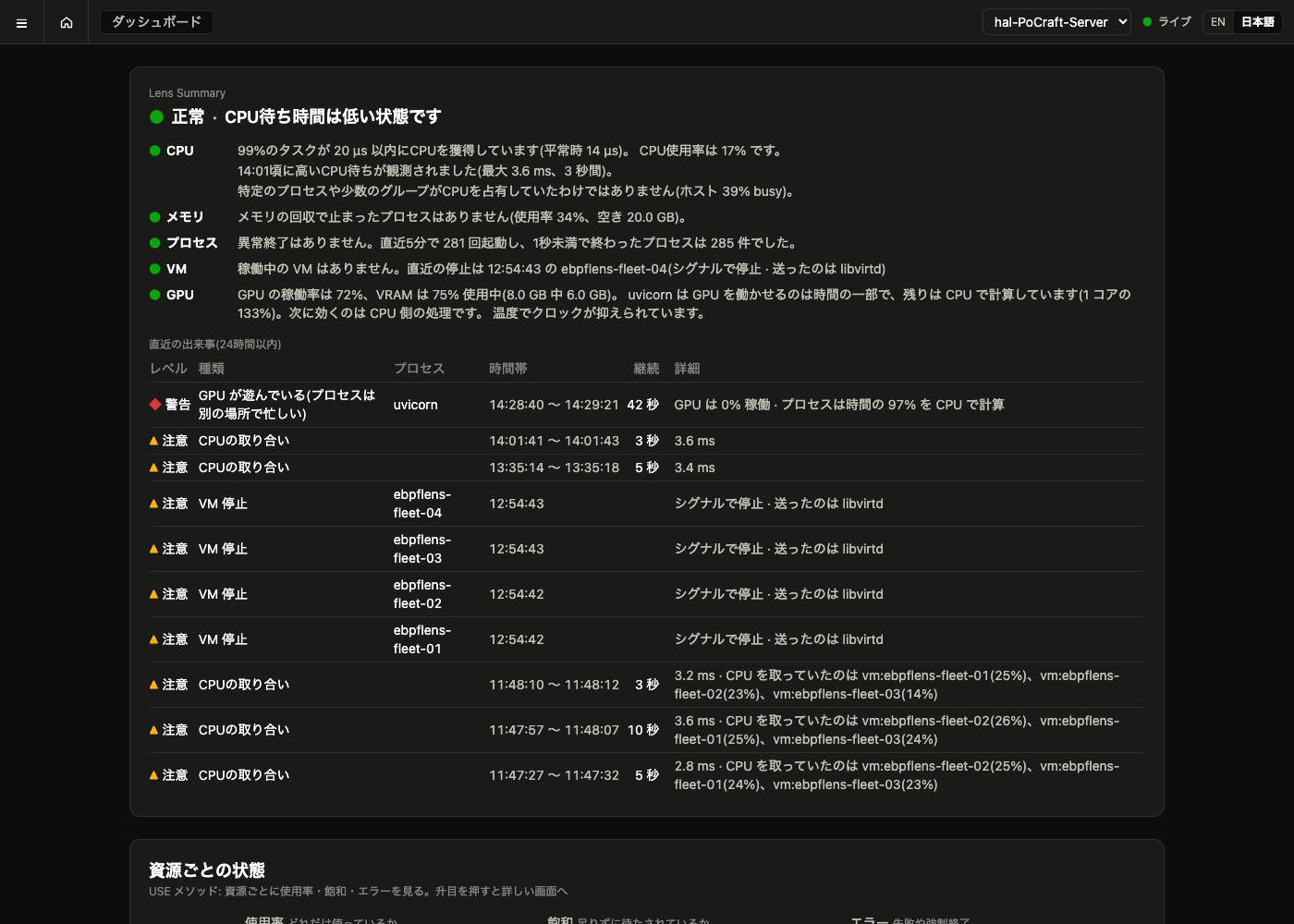This screenshot has height=924, width=1294.
Task: Select the メモリ summary label
Action: click(185, 217)
